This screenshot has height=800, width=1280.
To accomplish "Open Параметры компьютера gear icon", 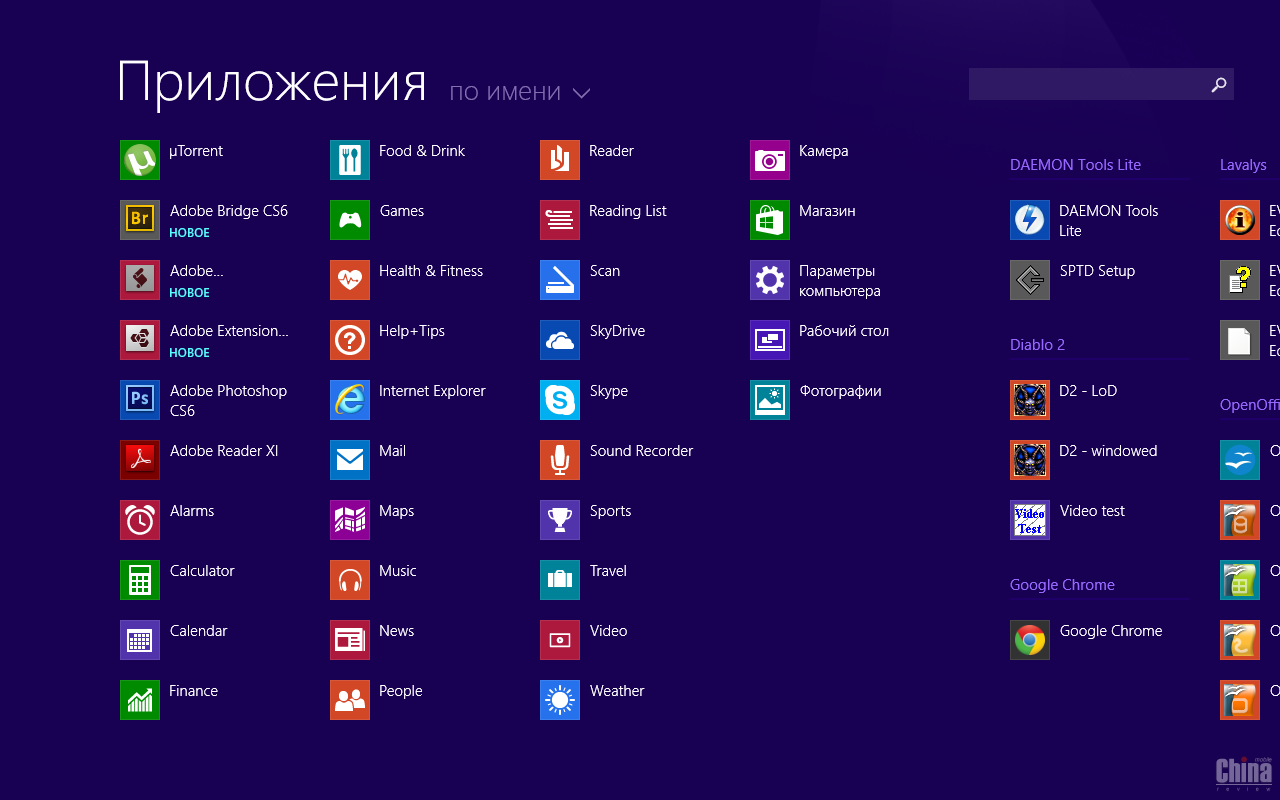I will click(770, 280).
